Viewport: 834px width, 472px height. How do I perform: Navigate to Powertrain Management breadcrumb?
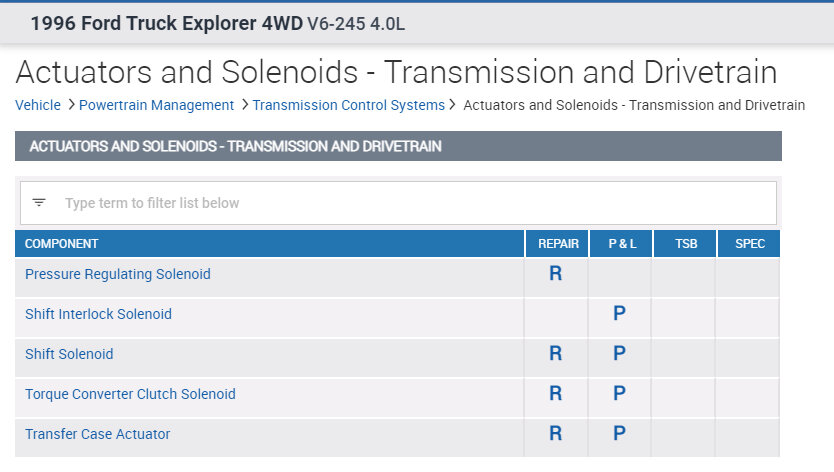[x=156, y=105]
